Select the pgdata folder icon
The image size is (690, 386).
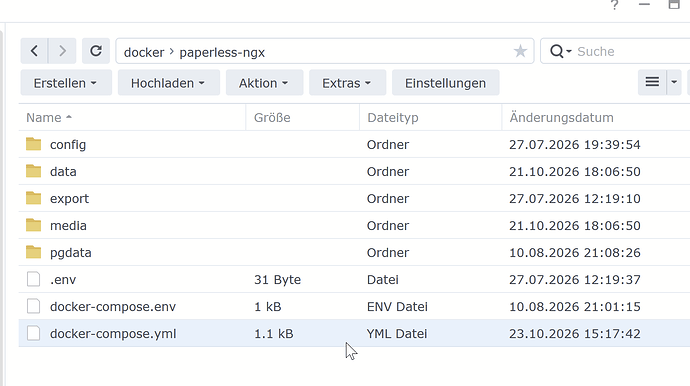[33, 252]
